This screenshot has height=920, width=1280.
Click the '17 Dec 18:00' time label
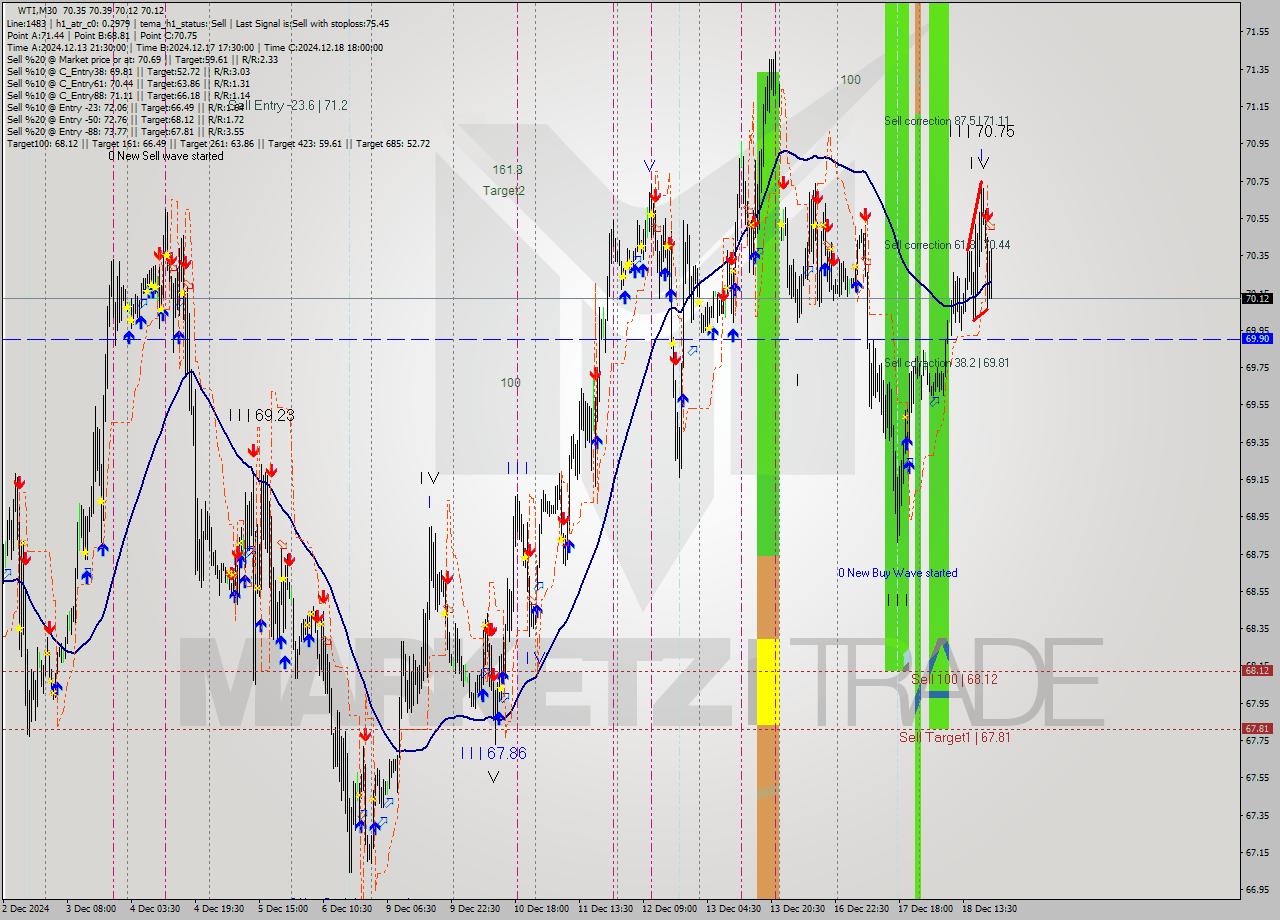[925, 909]
